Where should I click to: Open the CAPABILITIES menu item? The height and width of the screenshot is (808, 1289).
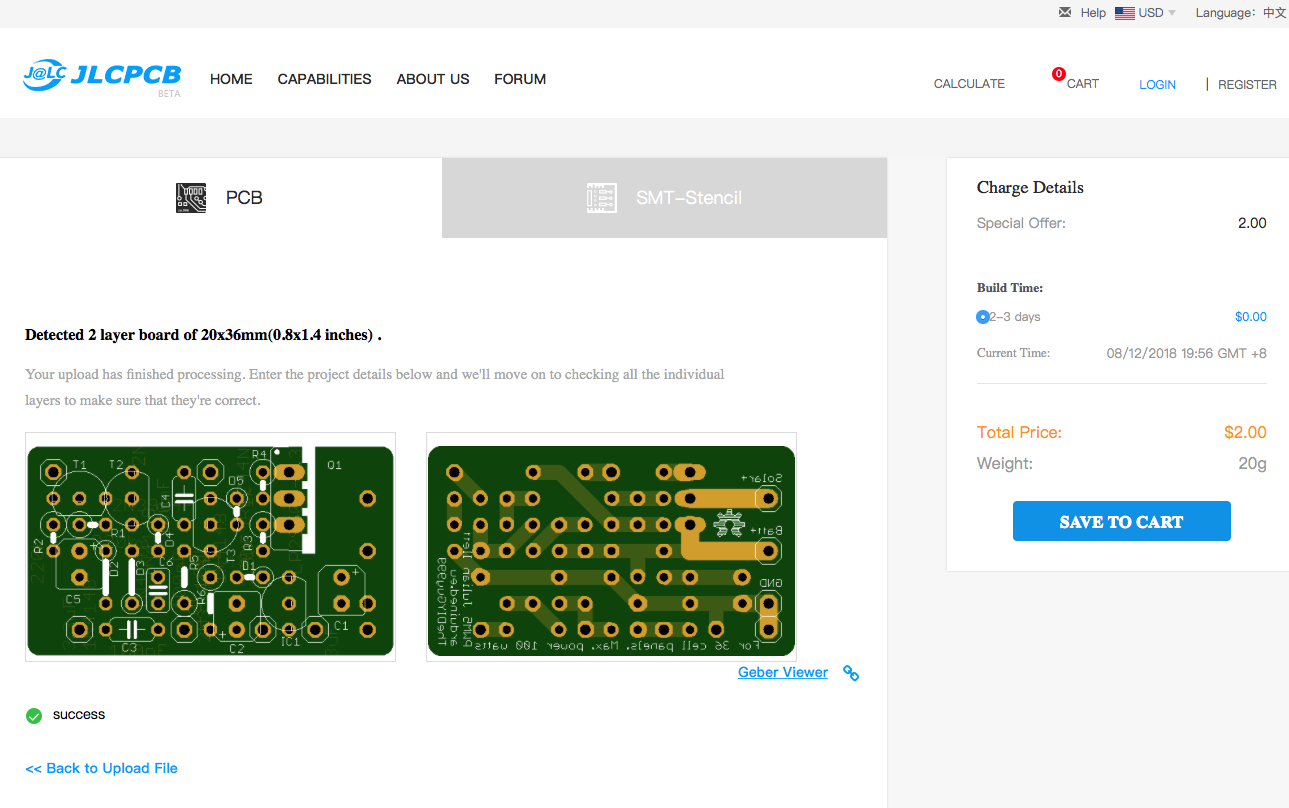coord(324,79)
